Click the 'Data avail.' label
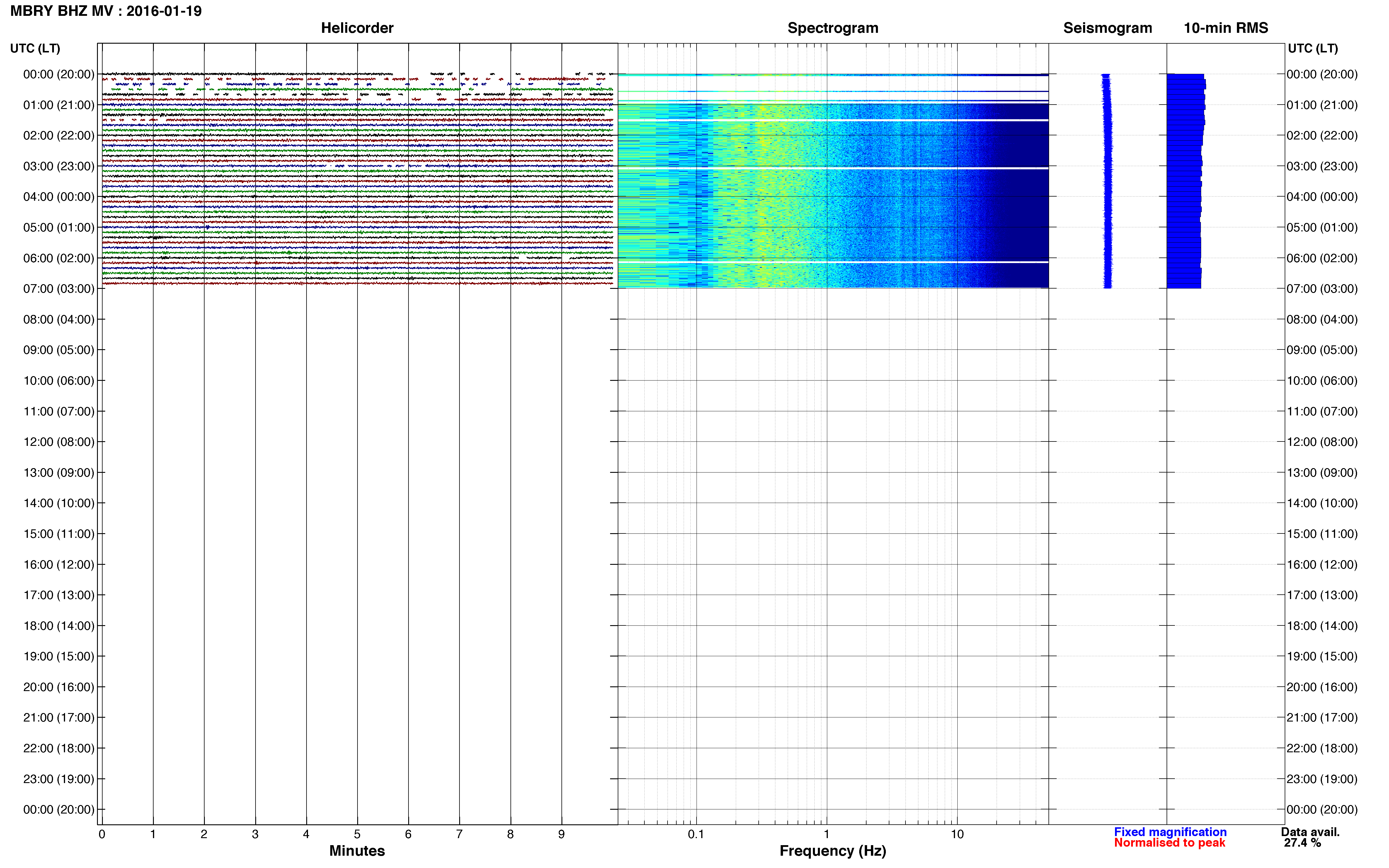 1310,832
